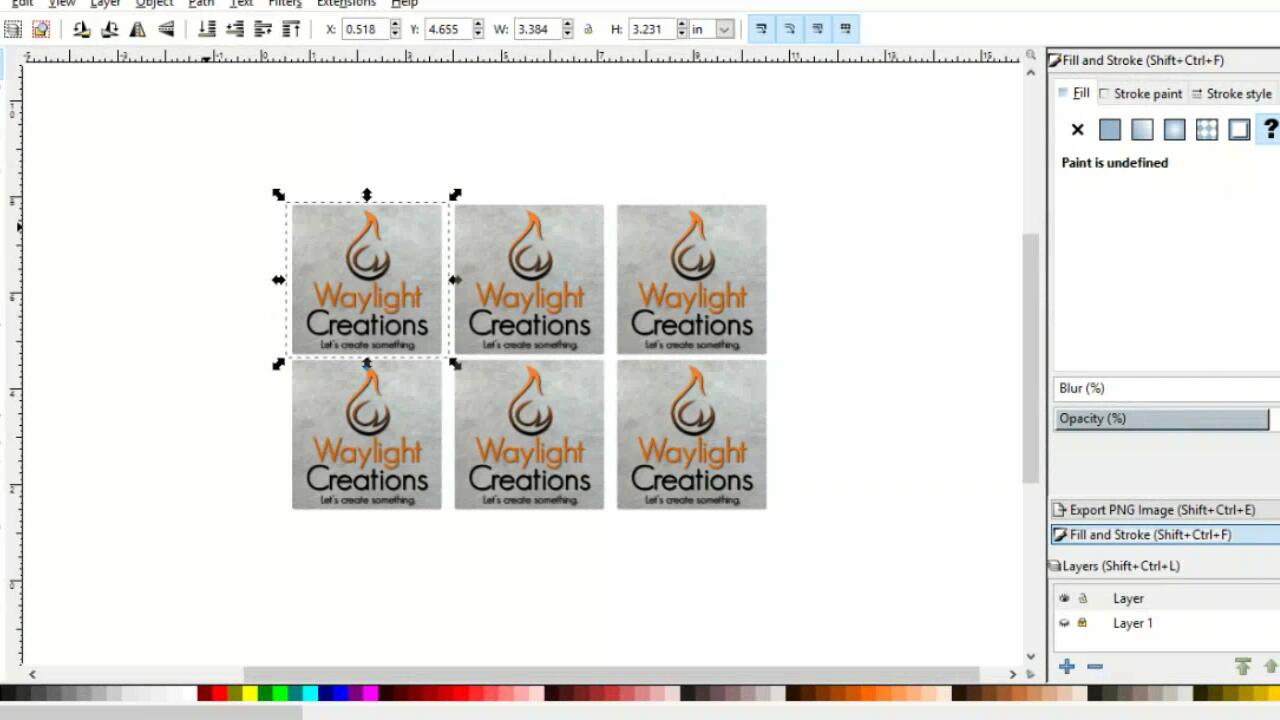The width and height of the screenshot is (1280, 720).
Task: Click the vertical canvas scrollbar
Action: [x=1030, y=358]
